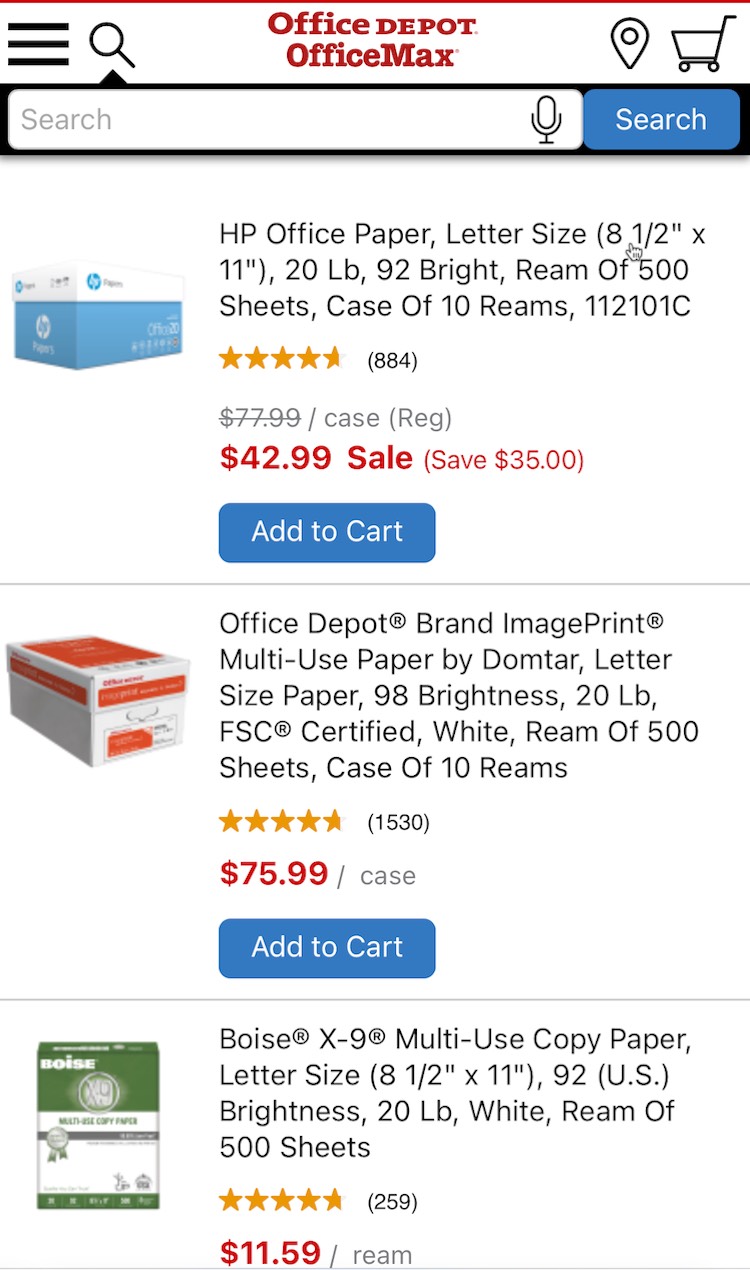Add ImagePrint Multi-Use Paper to cart
The image size is (750, 1270).
click(327, 948)
